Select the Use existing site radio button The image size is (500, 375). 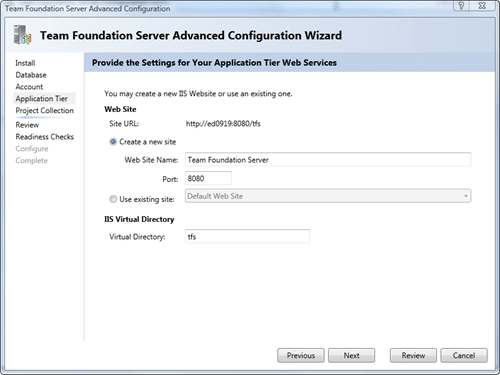[113, 199]
